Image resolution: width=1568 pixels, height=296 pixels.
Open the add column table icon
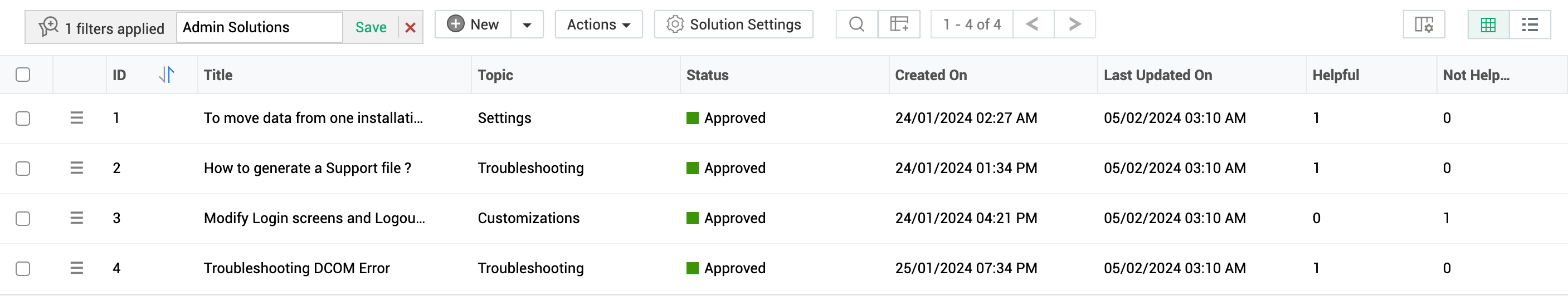click(898, 24)
